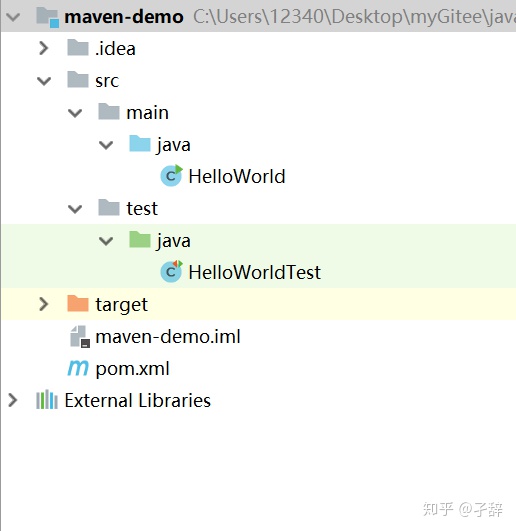Click the HelloWorld runnable class icon
Viewport: 516px width, 531px height.
171,175
